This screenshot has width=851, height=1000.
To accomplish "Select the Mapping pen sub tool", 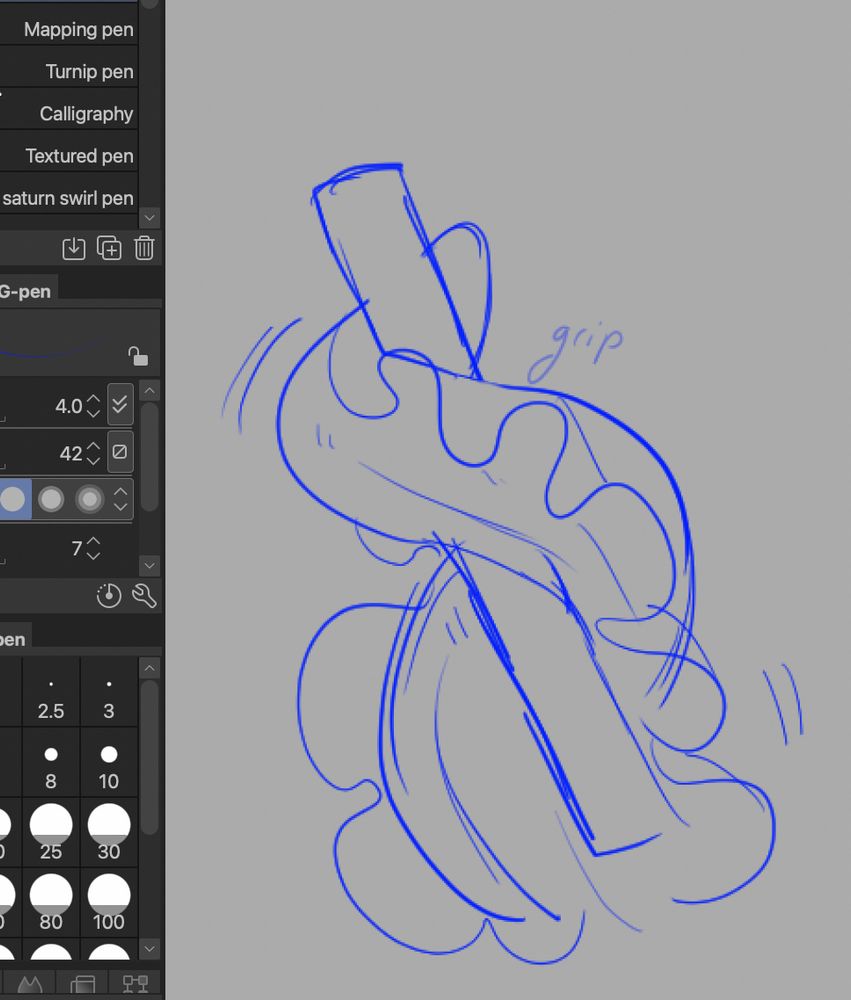I will (x=69, y=29).
